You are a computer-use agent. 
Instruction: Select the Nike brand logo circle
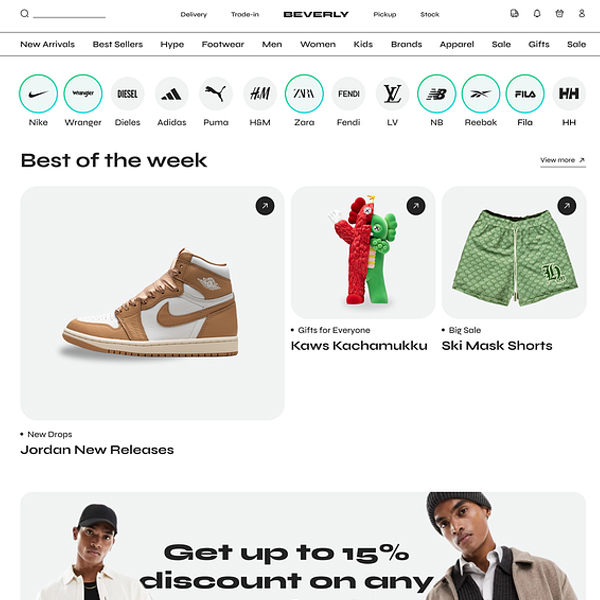coord(38,94)
